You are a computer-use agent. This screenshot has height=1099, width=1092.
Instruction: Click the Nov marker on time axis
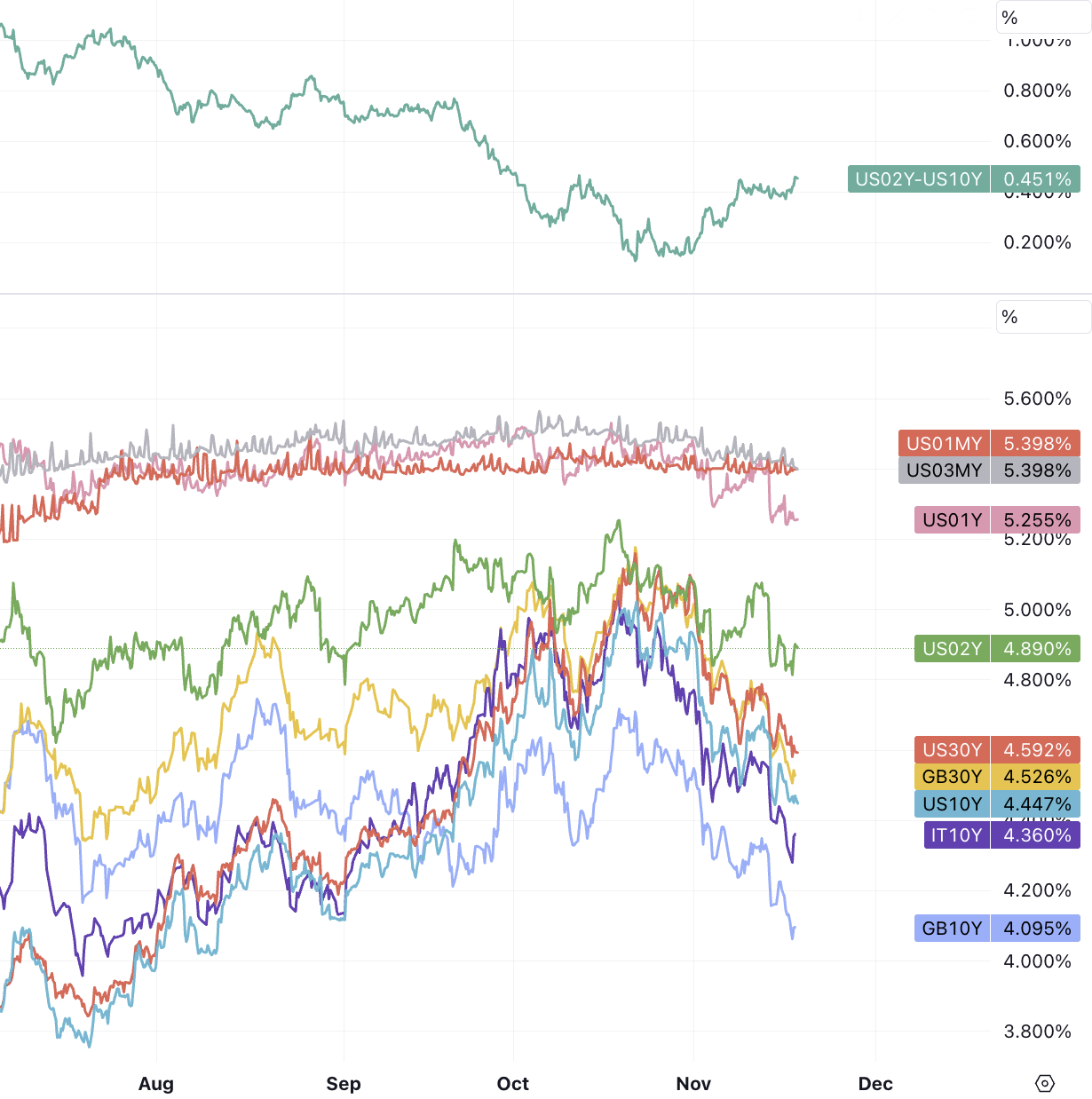693,1084
